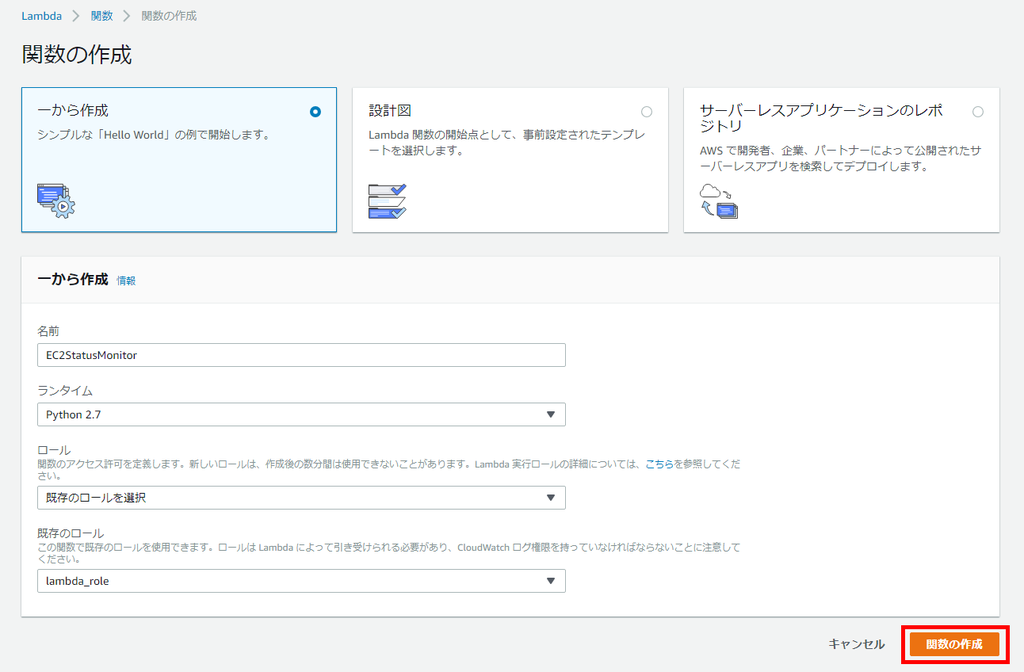The image size is (1024, 672).
Task: Open the lambda_role existing-role dropdown
Action: pos(301,581)
